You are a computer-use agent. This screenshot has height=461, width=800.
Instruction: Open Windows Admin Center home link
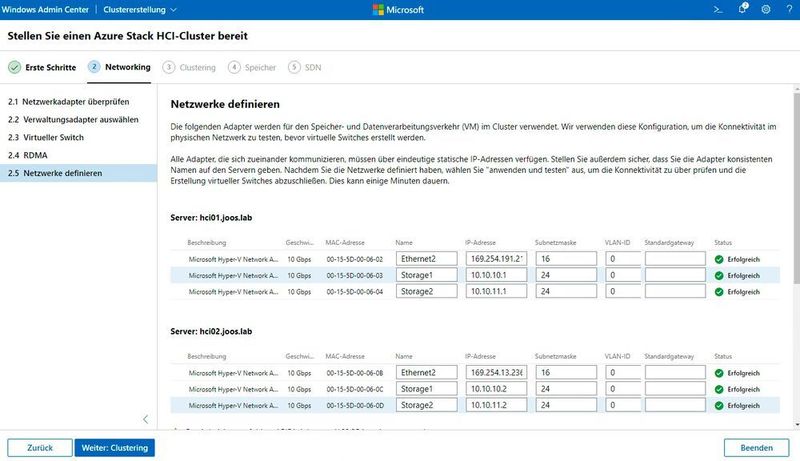pos(45,10)
